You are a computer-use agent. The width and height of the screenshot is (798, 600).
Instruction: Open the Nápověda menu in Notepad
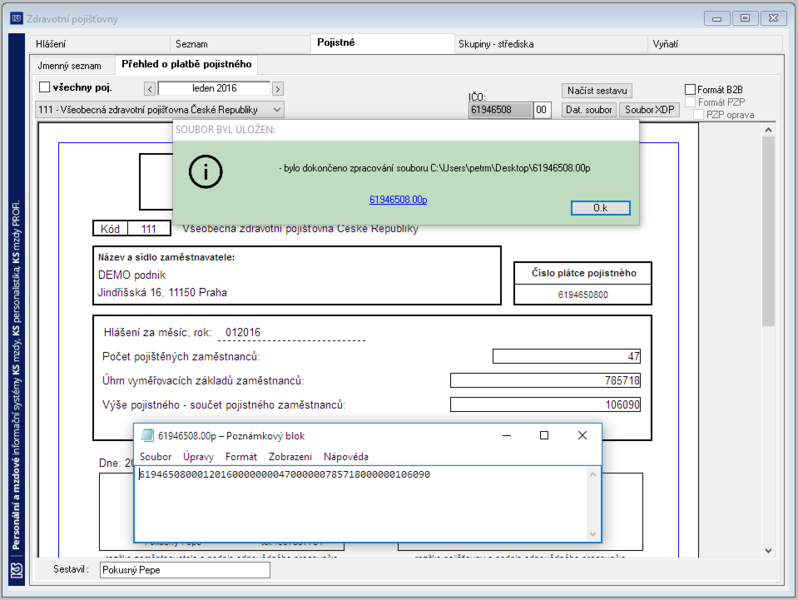(x=346, y=457)
